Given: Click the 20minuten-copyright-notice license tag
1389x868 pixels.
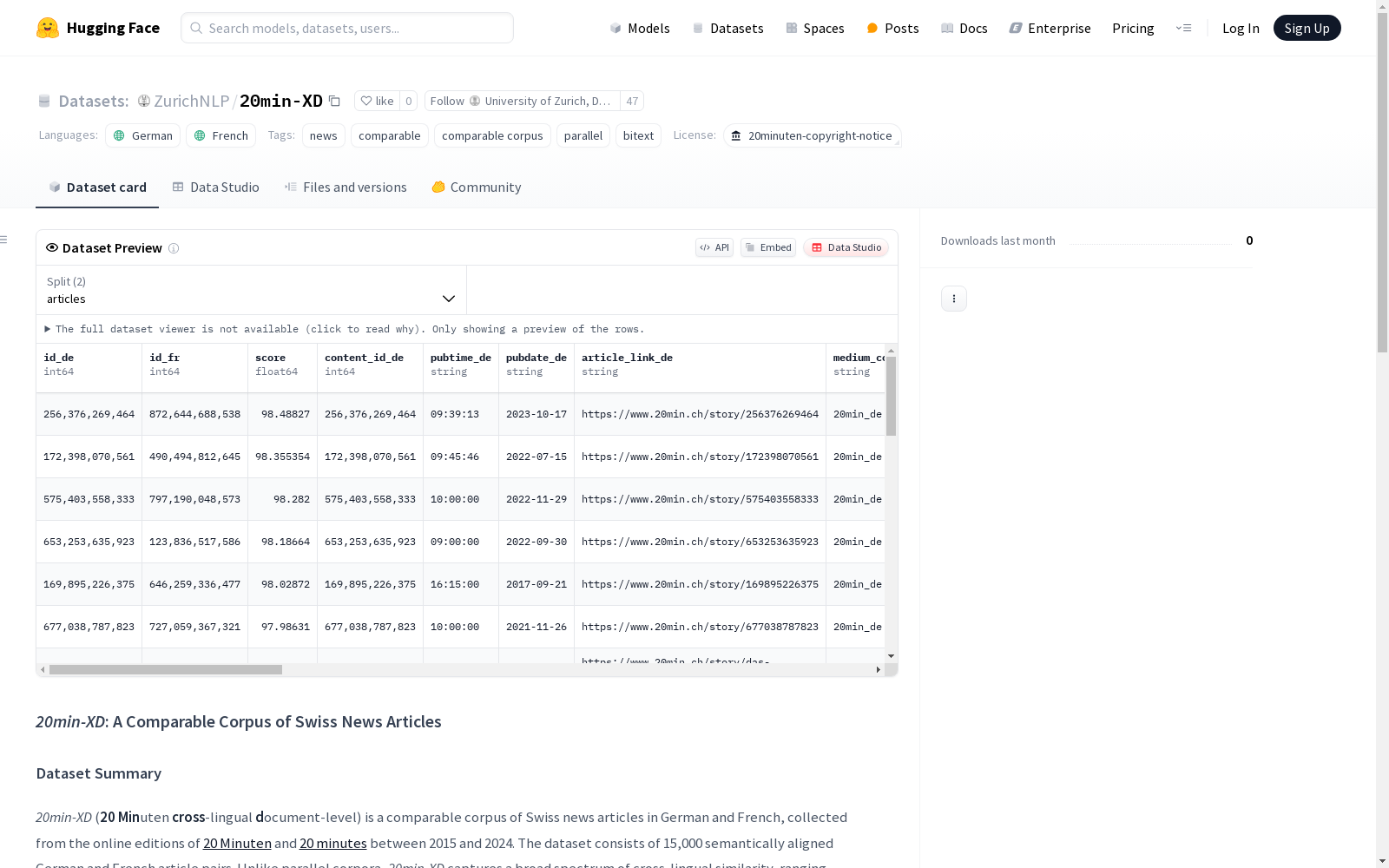Looking at the screenshot, I should pos(812,135).
